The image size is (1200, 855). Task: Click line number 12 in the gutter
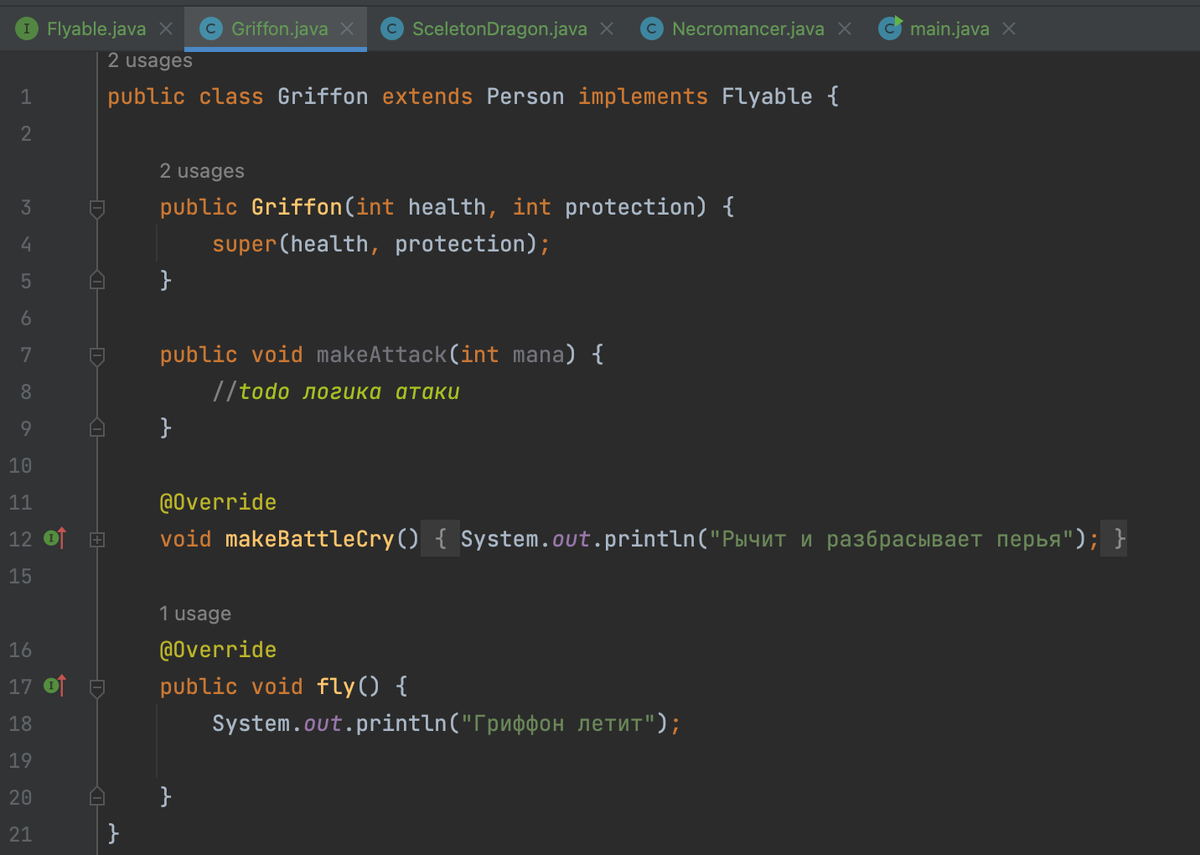point(20,539)
